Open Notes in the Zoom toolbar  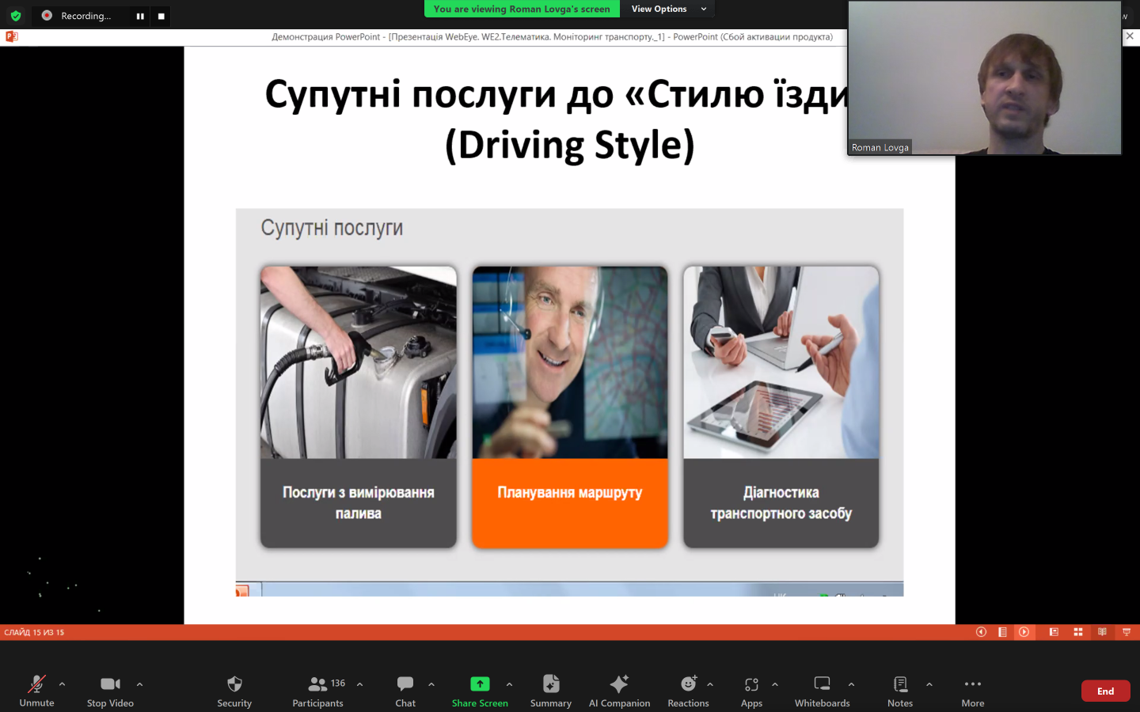pos(900,690)
